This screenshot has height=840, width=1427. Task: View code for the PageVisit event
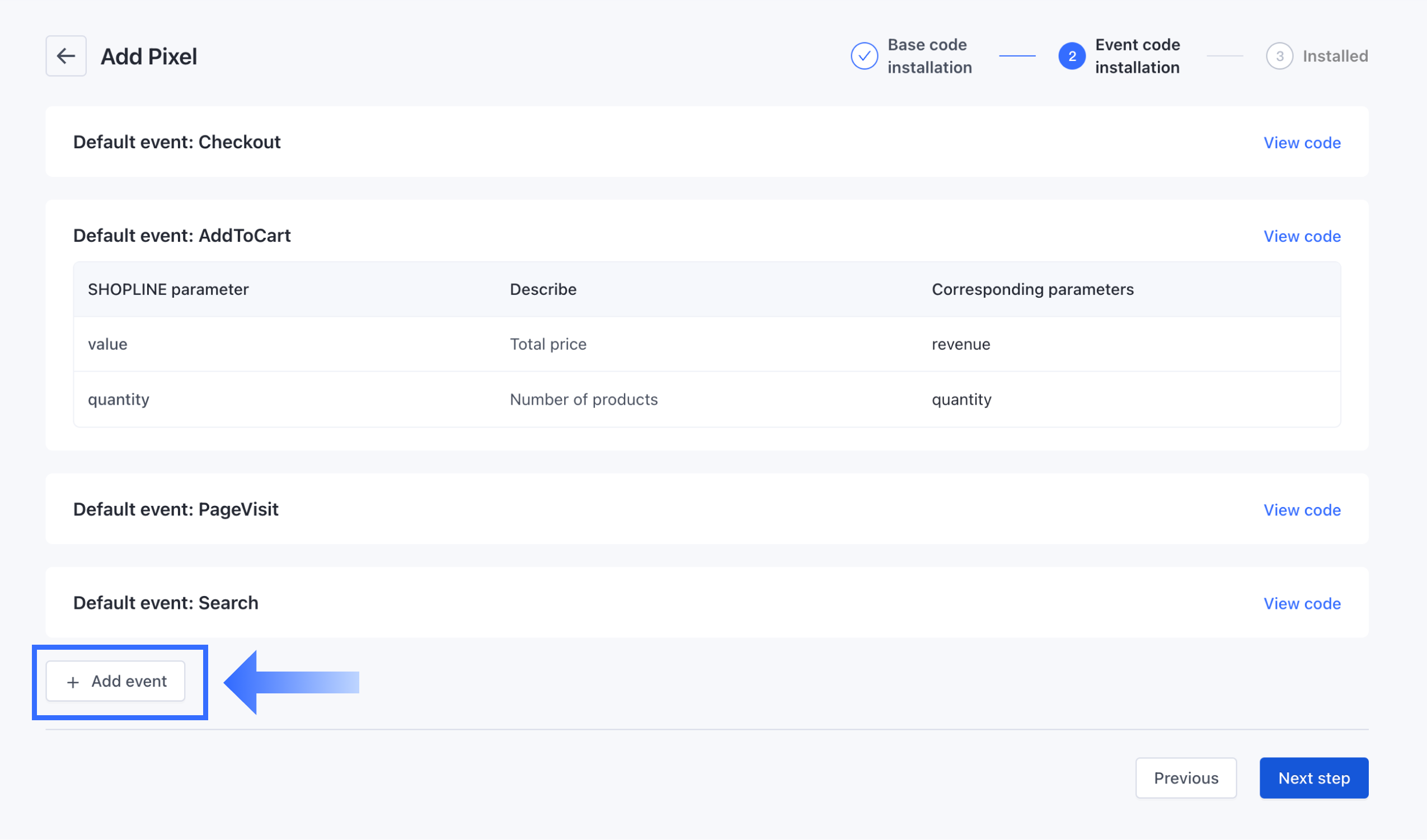(x=1301, y=510)
